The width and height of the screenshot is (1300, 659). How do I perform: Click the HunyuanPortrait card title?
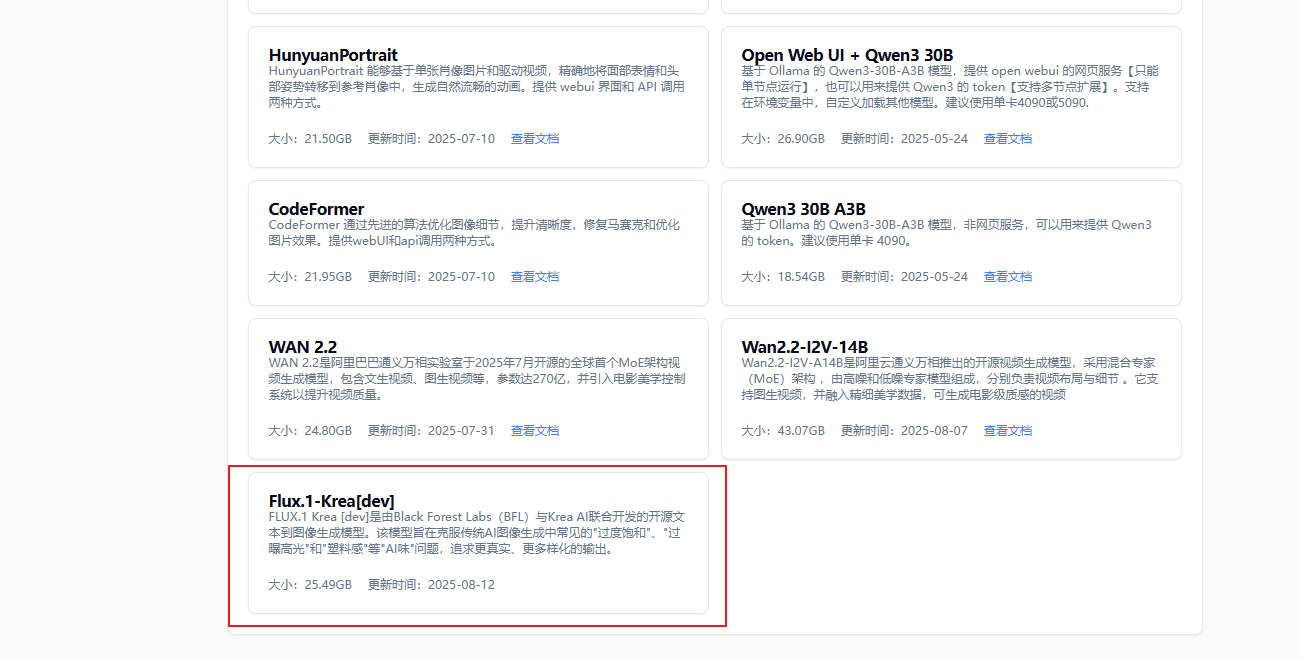pyautogui.click(x=333, y=55)
